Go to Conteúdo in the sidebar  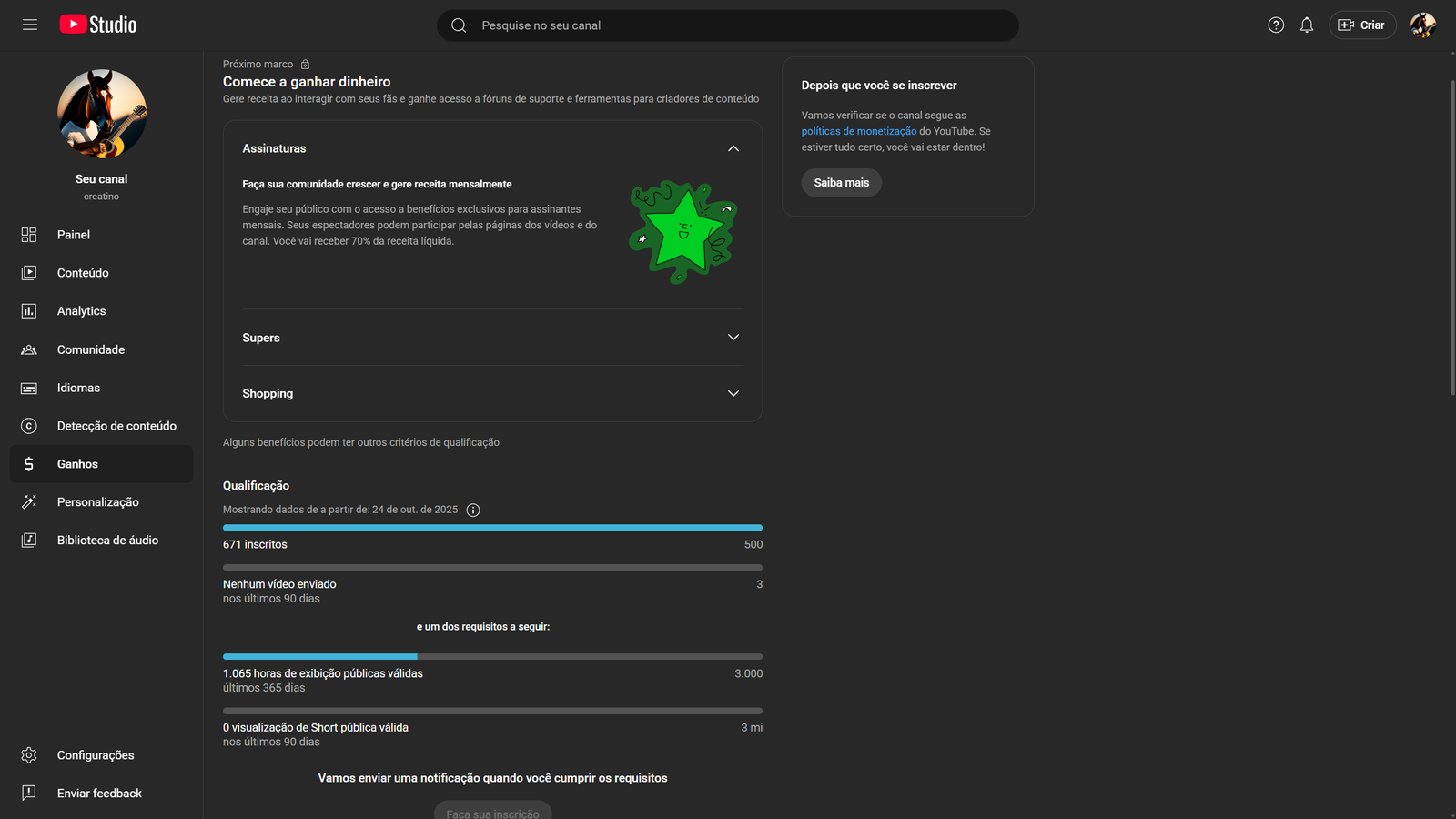(101, 273)
